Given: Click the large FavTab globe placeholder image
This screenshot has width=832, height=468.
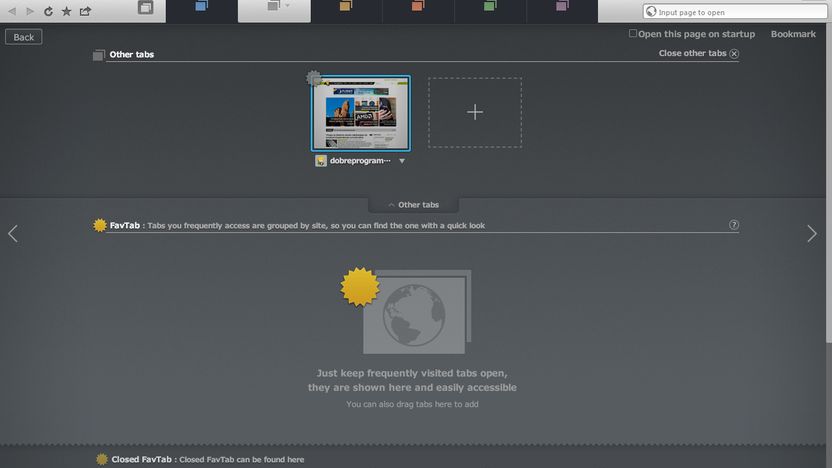Looking at the screenshot, I should point(406,310).
